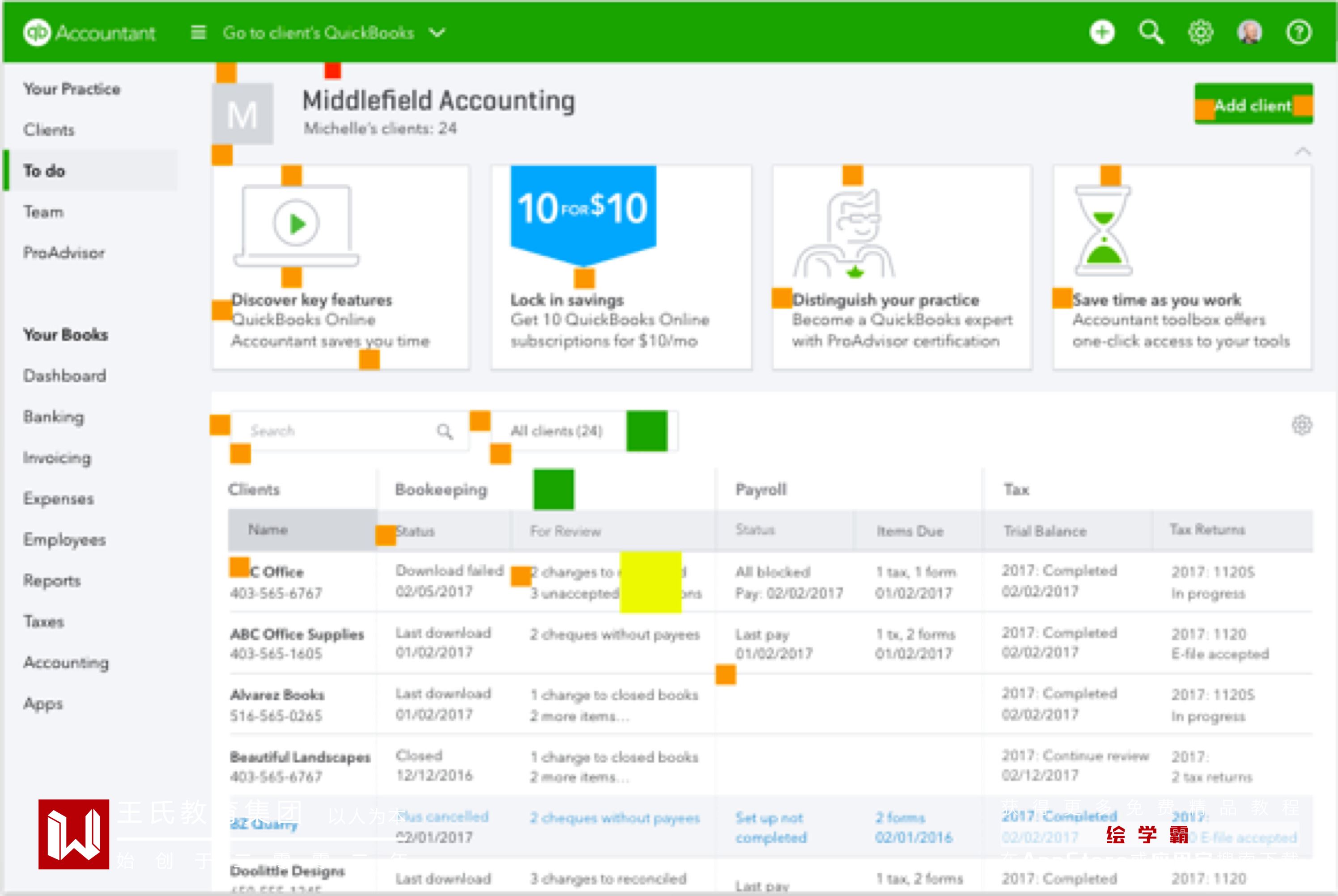Image resolution: width=1338 pixels, height=896 pixels.
Task: Open the ABC Office Supplies client
Action: coord(297,634)
